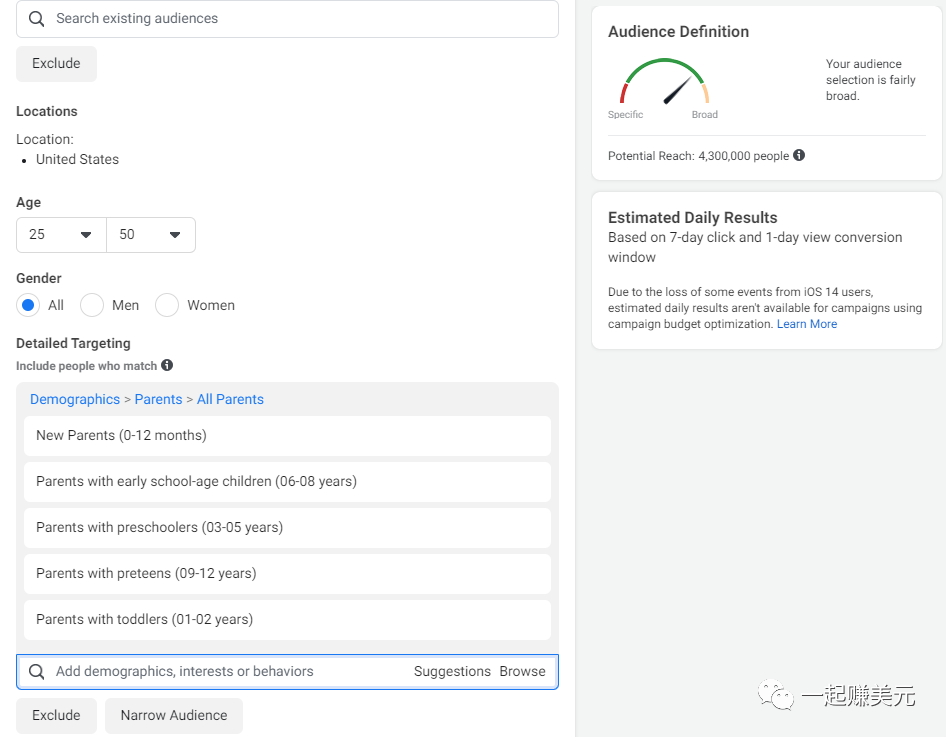Click the All Parents breadcrumb
The image size is (946, 737).
click(x=230, y=399)
